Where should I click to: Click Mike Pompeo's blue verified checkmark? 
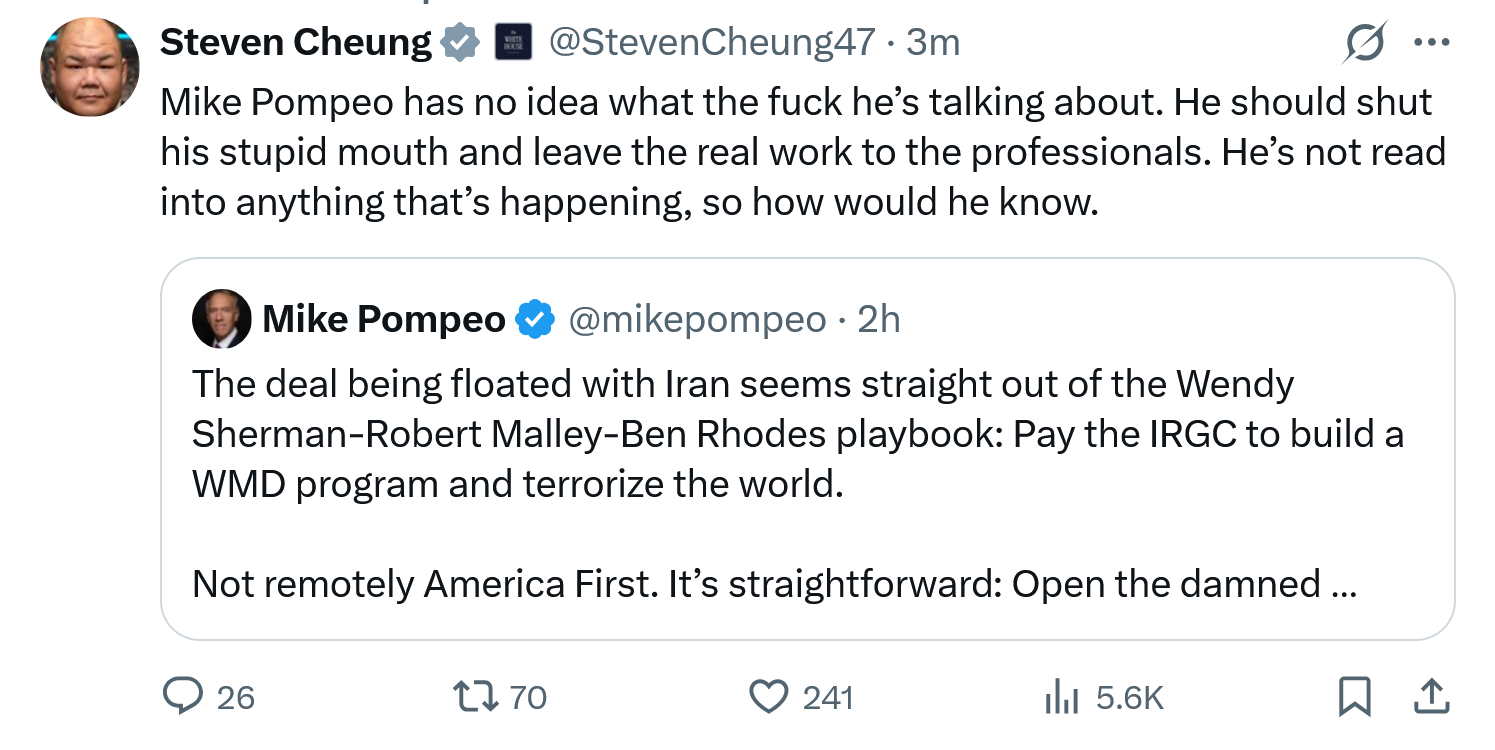point(535,319)
